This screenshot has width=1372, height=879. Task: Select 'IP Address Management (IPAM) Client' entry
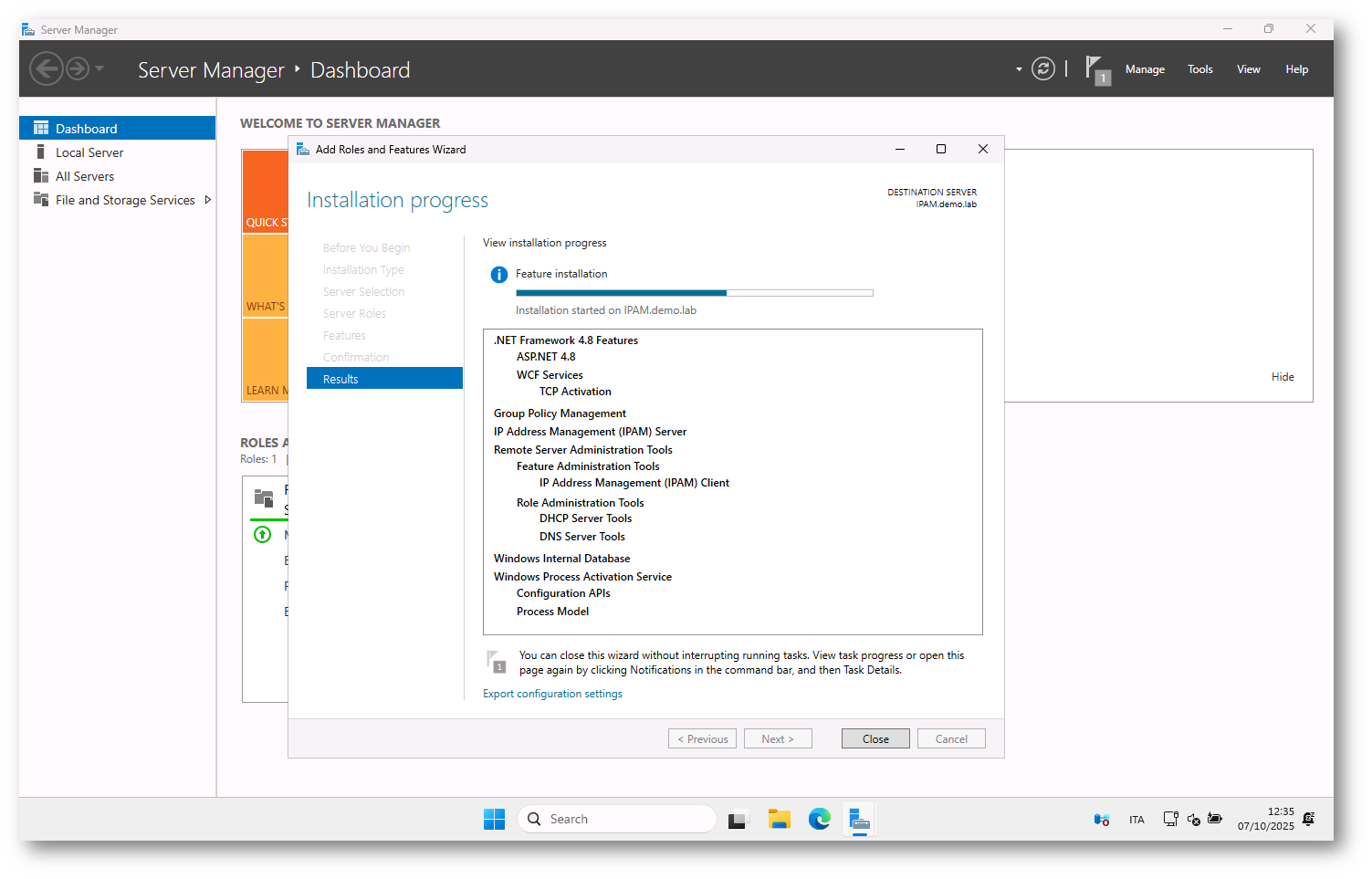634,483
